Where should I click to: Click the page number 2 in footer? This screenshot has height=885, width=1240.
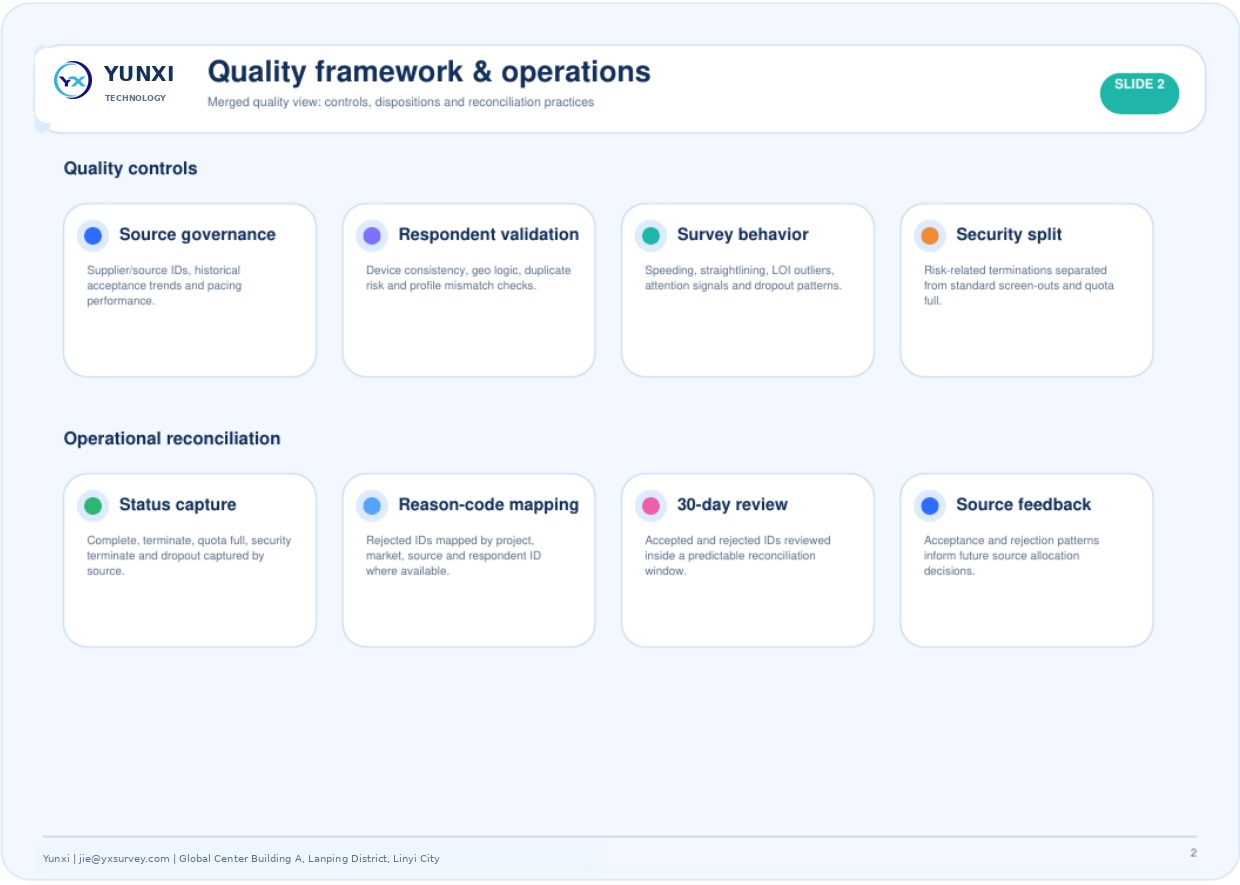coord(1193,853)
